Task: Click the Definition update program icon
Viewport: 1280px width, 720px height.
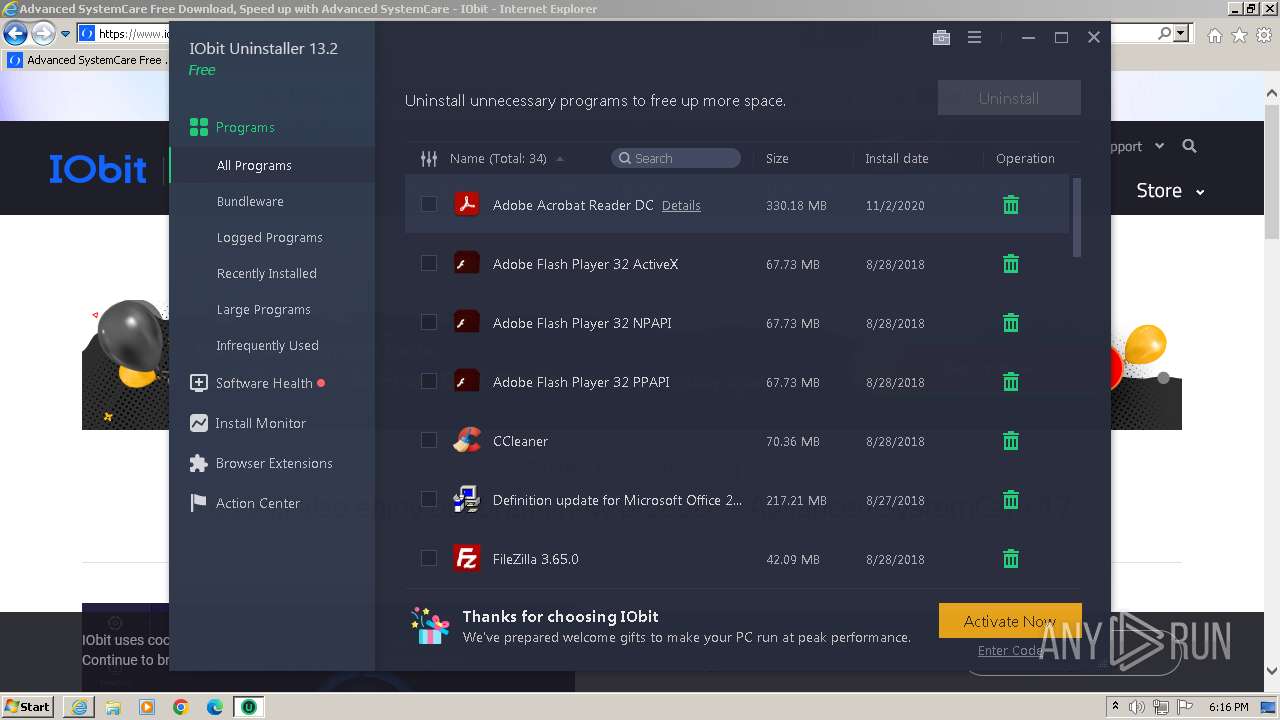Action: point(466,499)
